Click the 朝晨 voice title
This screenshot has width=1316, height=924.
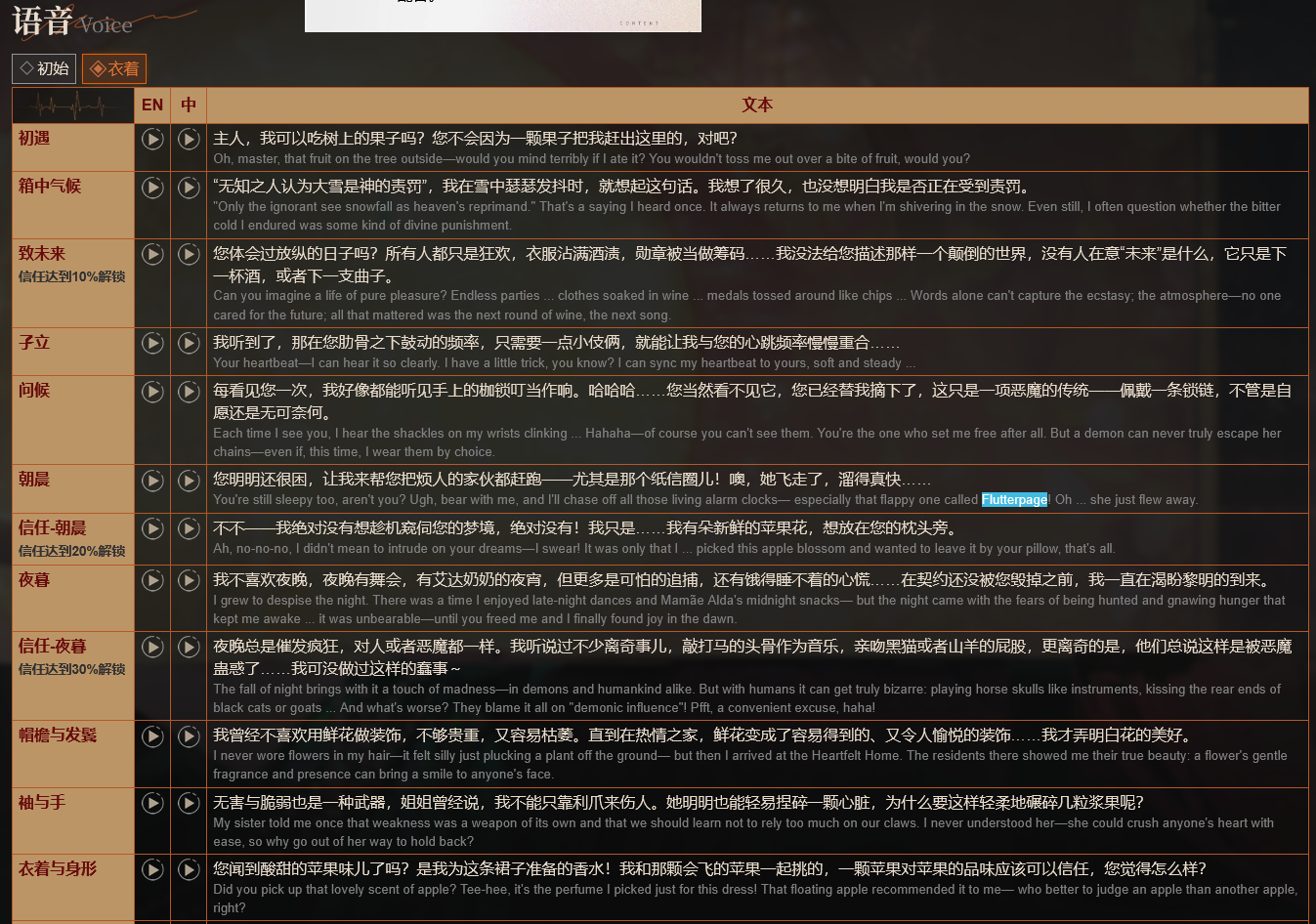(34, 480)
